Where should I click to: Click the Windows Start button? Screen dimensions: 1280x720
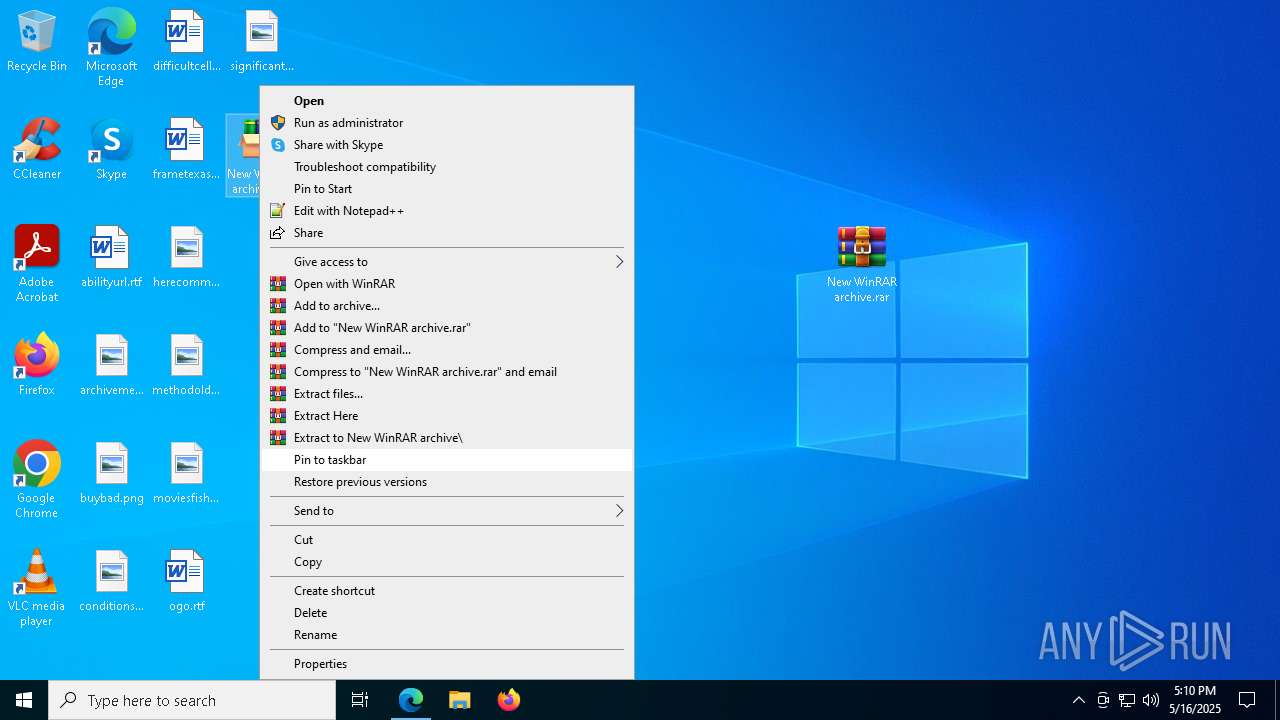pyautogui.click(x=24, y=700)
